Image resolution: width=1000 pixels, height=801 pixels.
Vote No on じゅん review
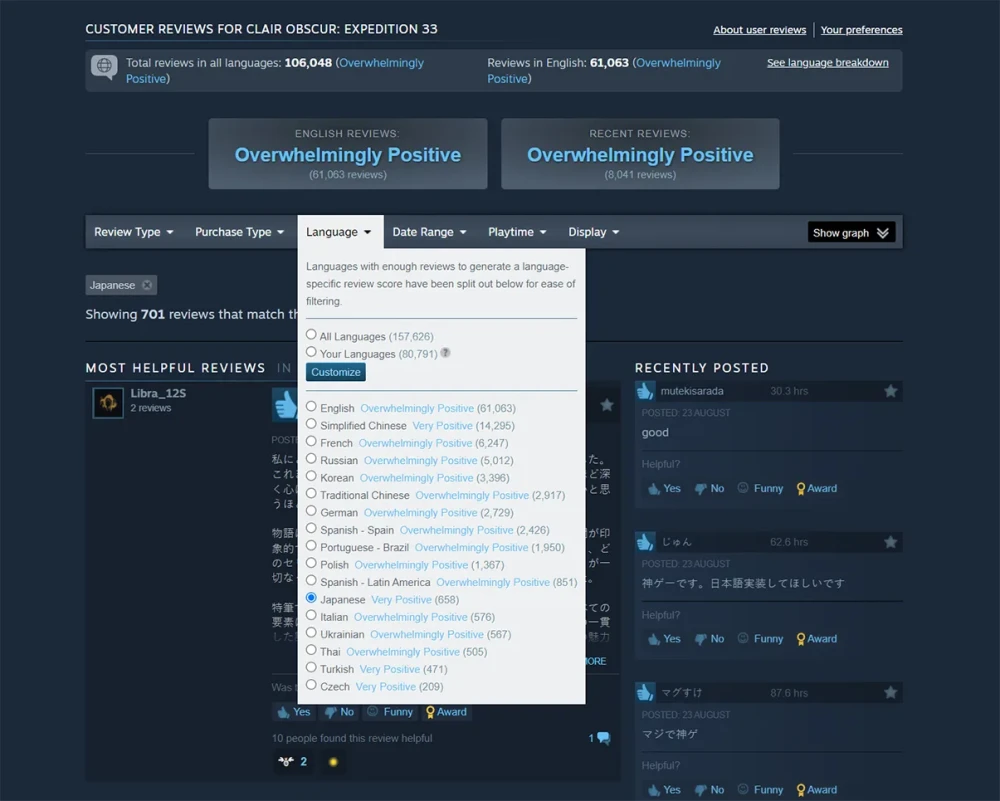point(709,639)
